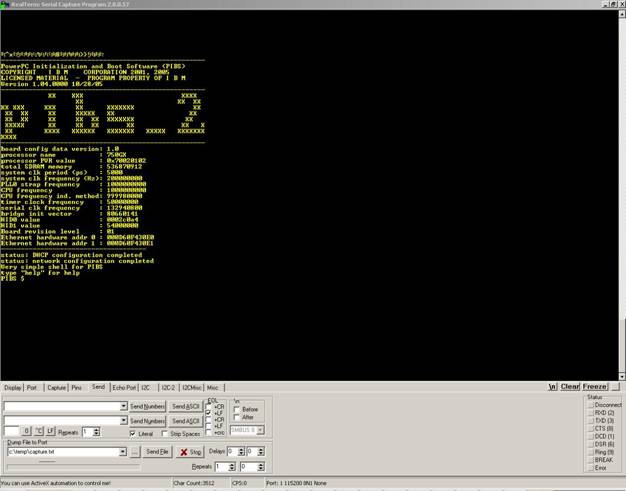Go to the Echo Port tab
The width and height of the screenshot is (626, 491).
(x=124, y=388)
